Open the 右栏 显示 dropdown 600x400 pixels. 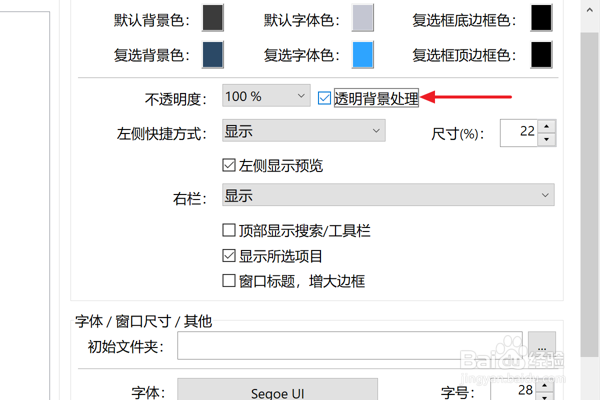[x=388, y=195]
